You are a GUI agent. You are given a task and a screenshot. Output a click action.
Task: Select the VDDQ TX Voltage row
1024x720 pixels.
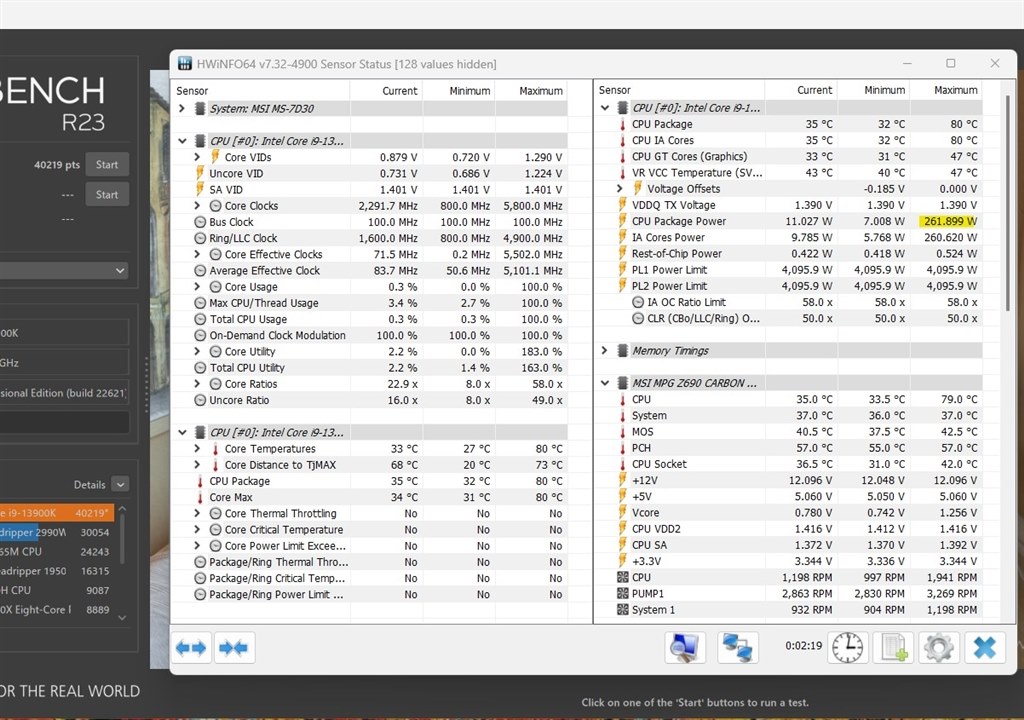tap(788, 205)
